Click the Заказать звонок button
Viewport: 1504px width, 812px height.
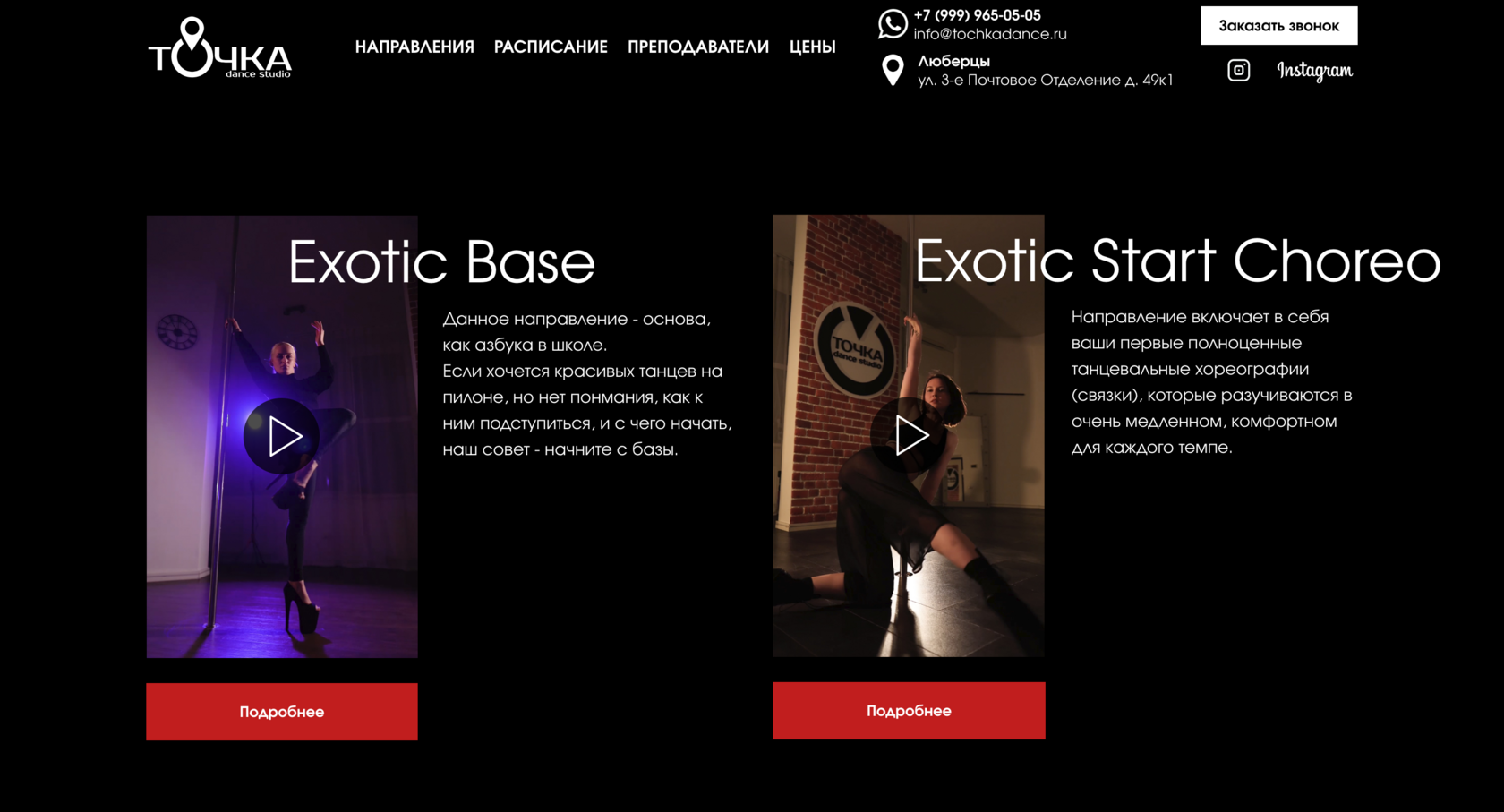point(1278,25)
